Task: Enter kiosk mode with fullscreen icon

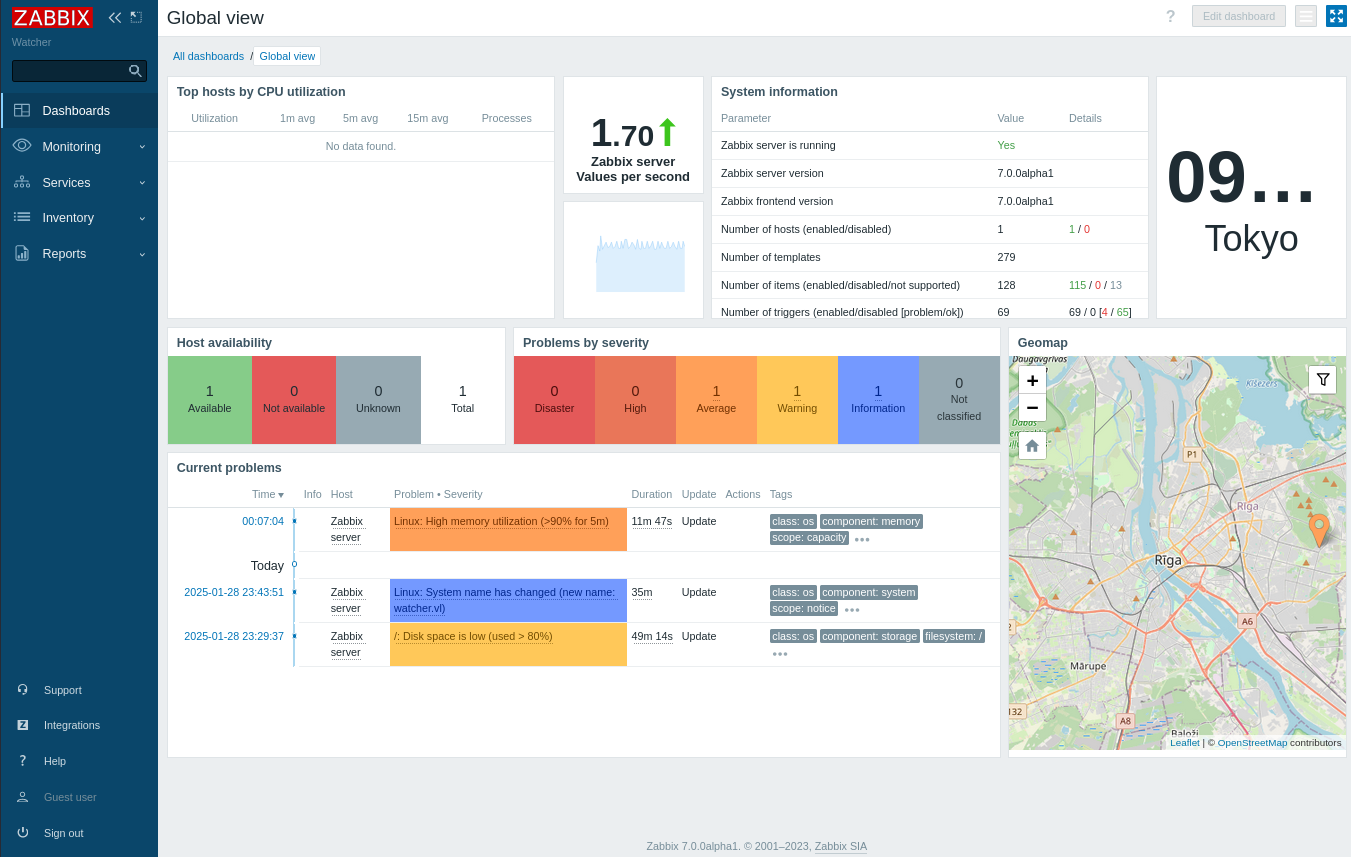Action: click(1336, 16)
